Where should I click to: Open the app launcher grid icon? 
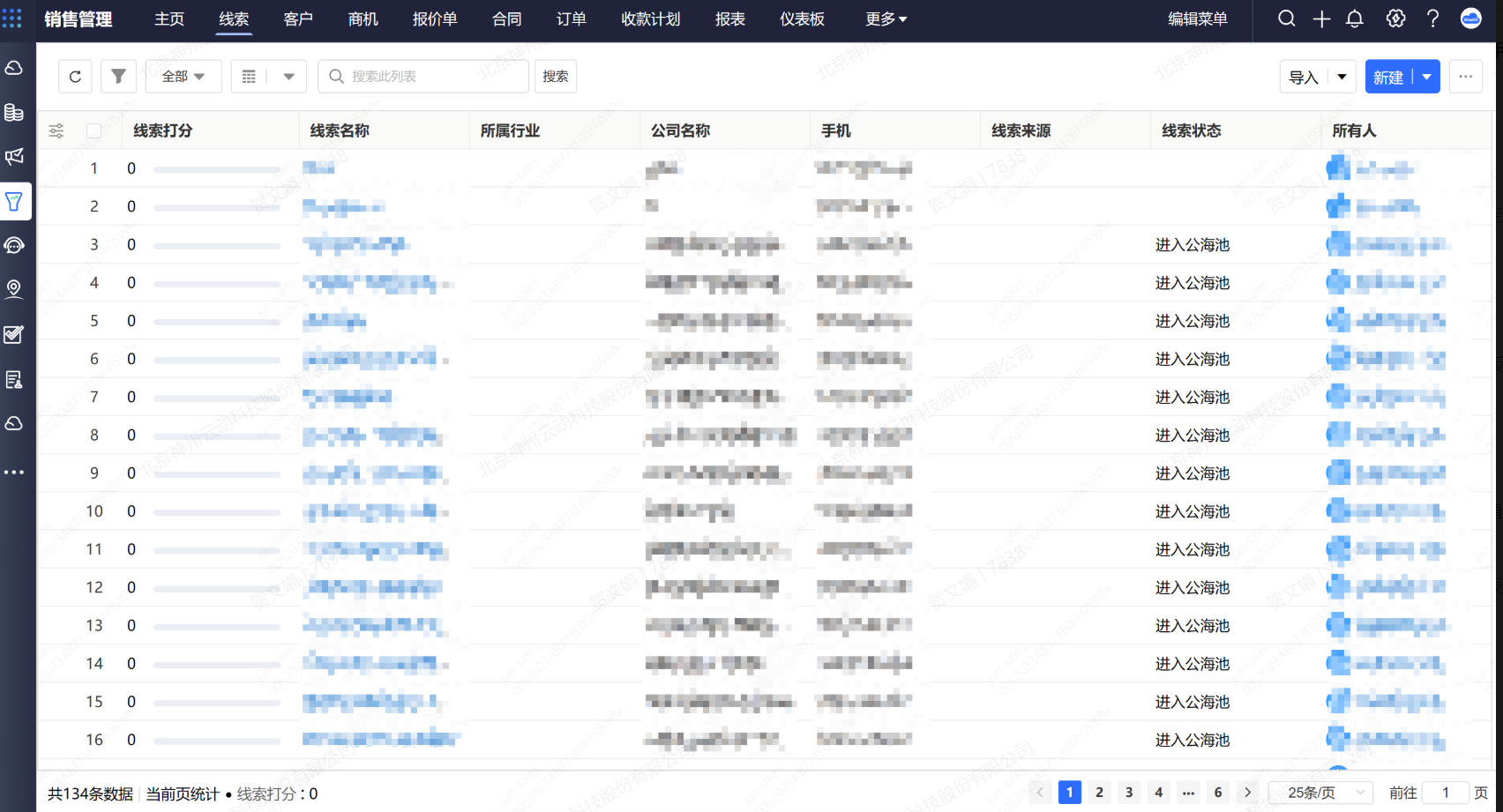click(x=12, y=19)
